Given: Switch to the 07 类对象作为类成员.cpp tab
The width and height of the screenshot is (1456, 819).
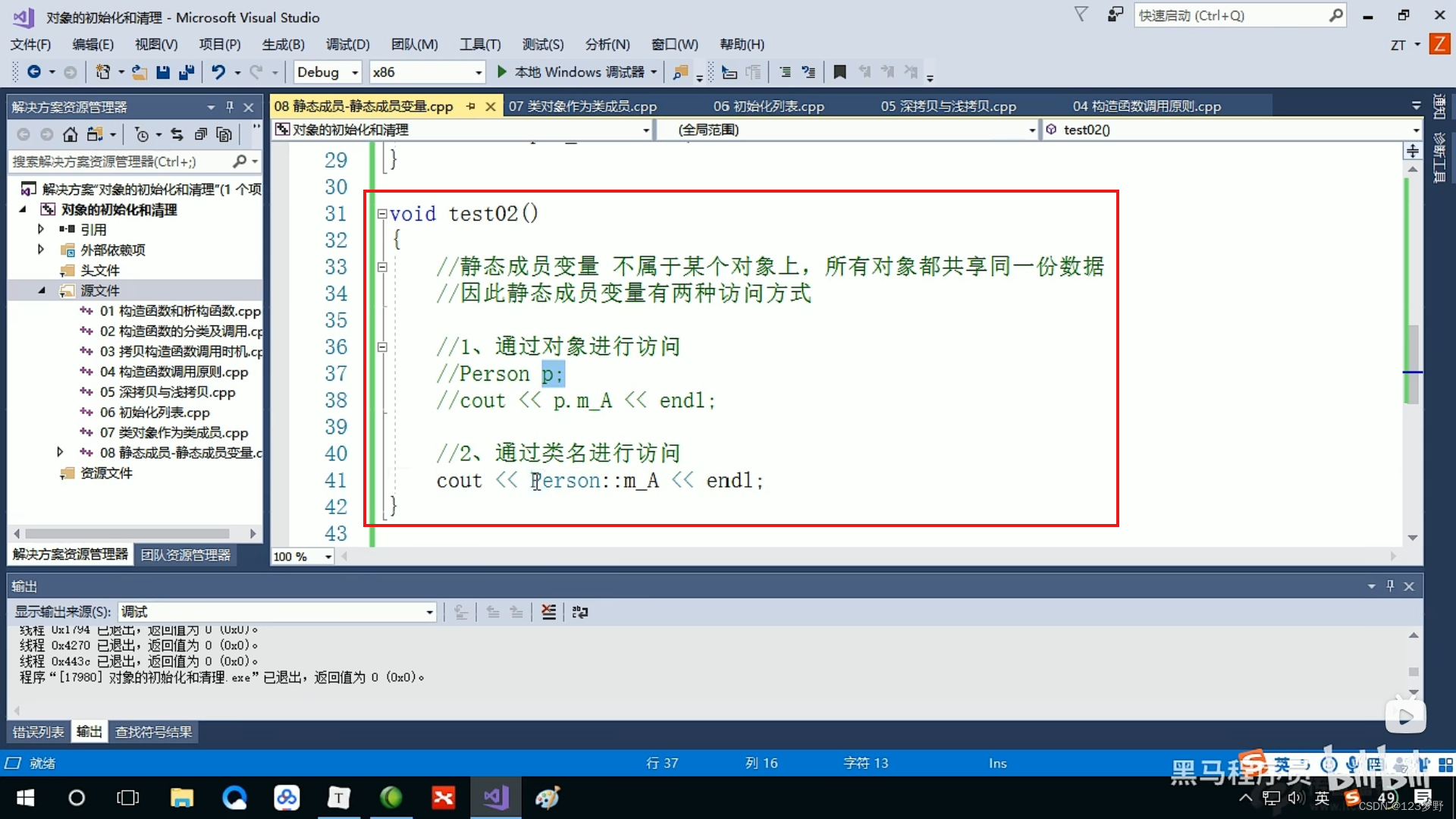Looking at the screenshot, I should pyautogui.click(x=582, y=106).
